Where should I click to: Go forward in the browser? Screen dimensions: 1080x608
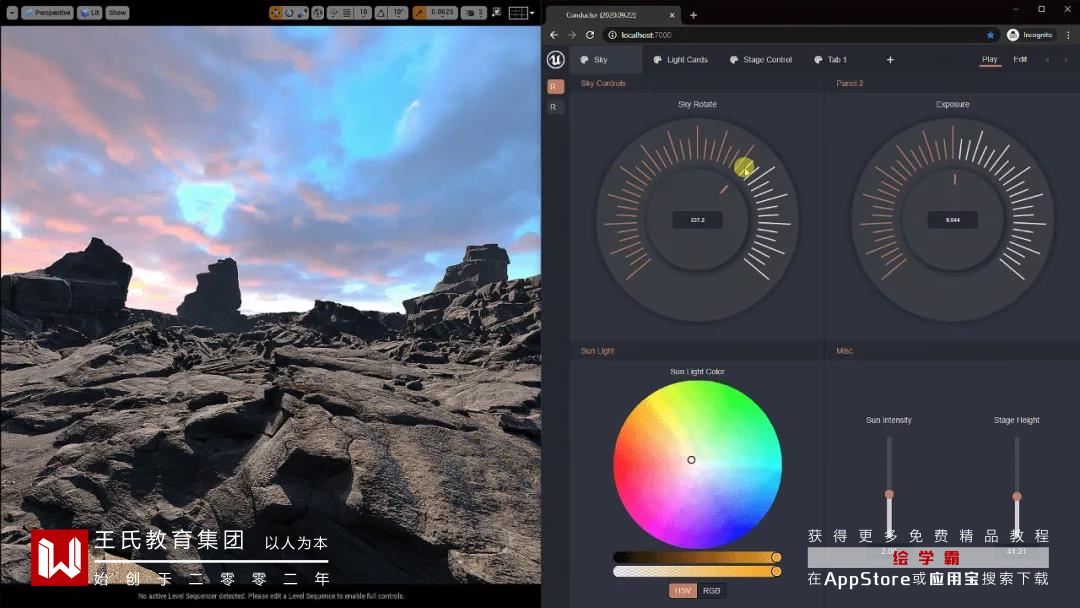[572, 34]
